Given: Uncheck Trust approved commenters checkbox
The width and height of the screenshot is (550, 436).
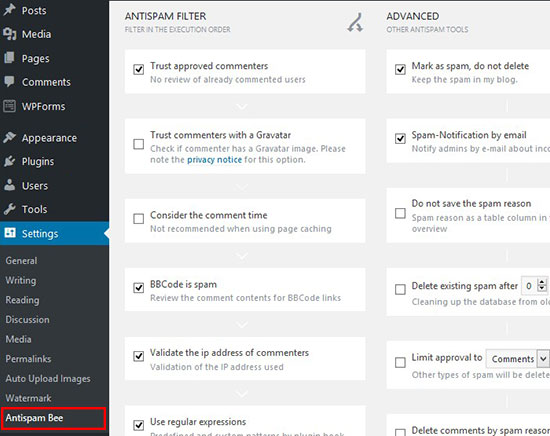Looking at the screenshot, I should click(x=139, y=69).
